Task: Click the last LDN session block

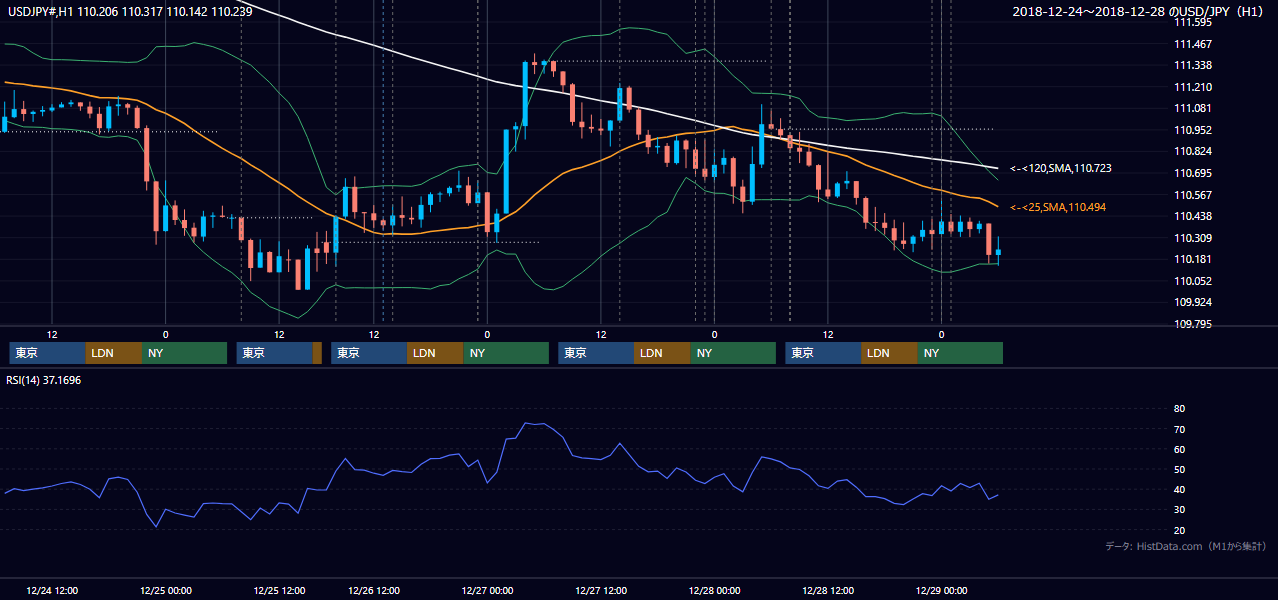Action: click(889, 353)
